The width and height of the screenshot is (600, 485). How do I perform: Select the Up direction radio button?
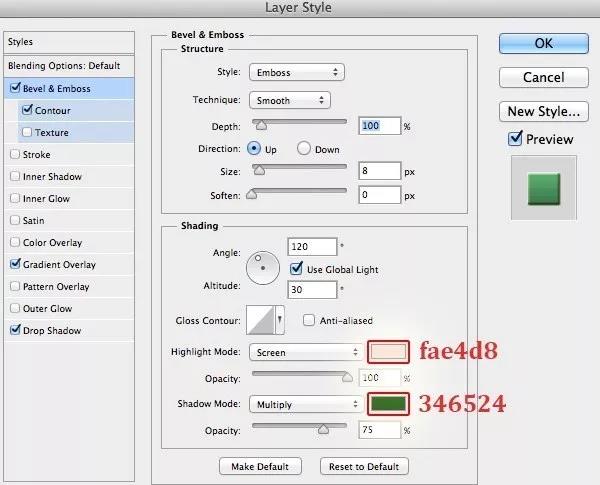pyautogui.click(x=254, y=148)
